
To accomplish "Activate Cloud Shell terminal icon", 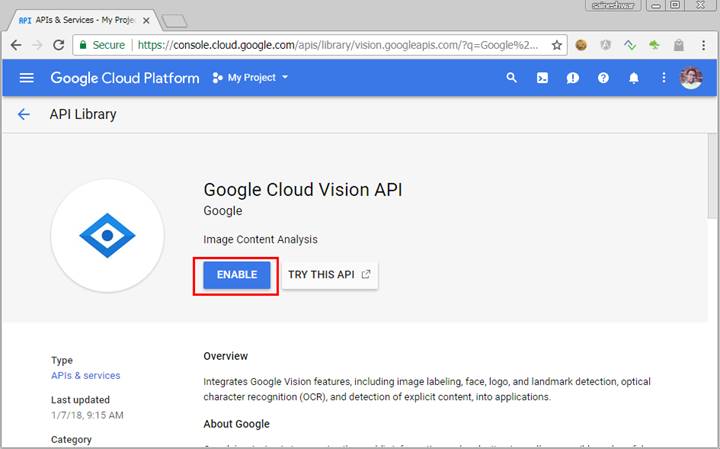I will click(x=542, y=78).
